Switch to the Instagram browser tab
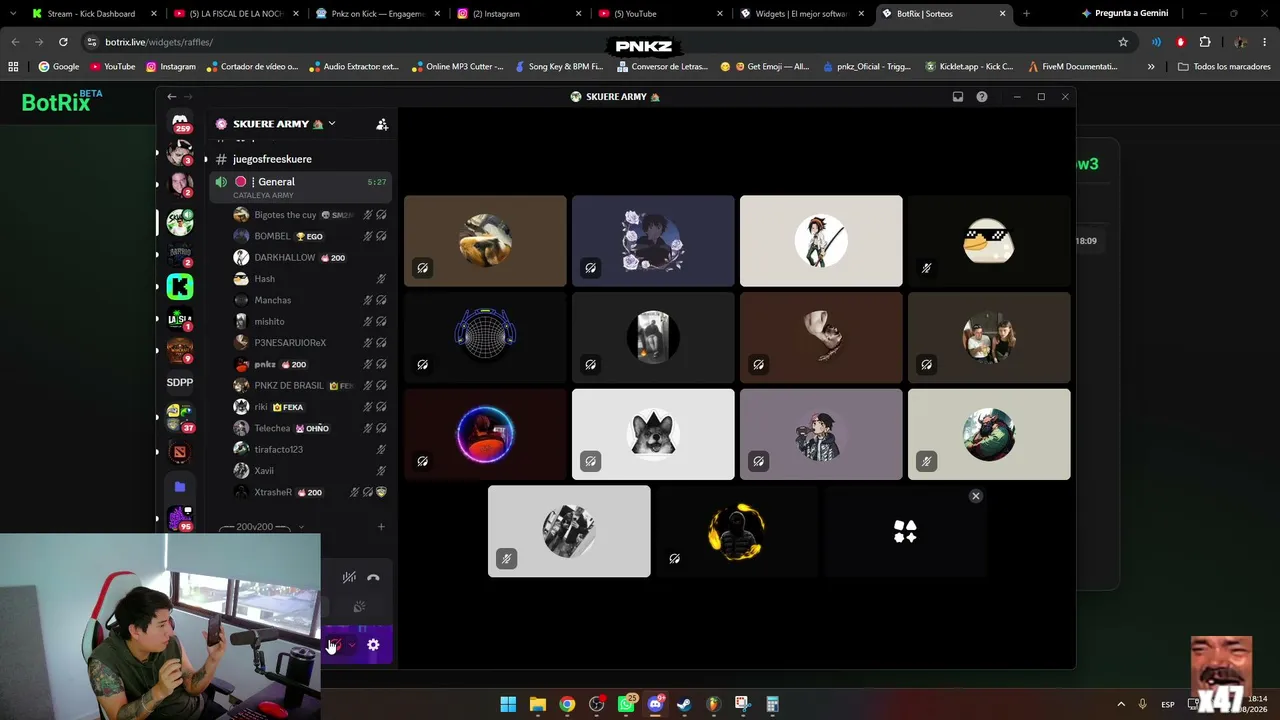The width and height of the screenshot is (1280, 720). click(x=521, y=14)
